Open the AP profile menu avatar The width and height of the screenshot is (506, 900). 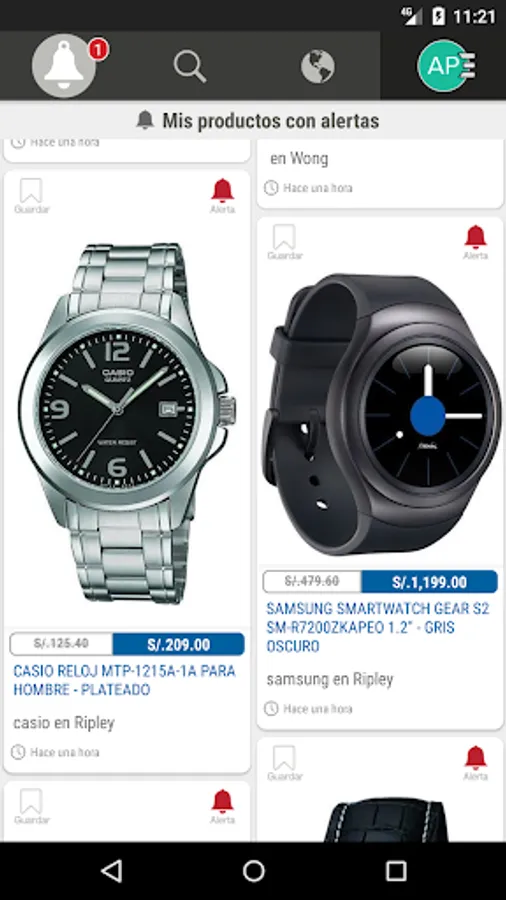(445, 66)
